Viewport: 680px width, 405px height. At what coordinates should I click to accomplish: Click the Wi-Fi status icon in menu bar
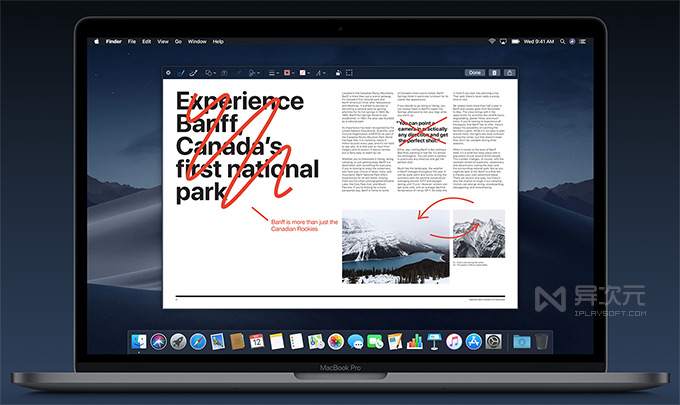(492, 41)
